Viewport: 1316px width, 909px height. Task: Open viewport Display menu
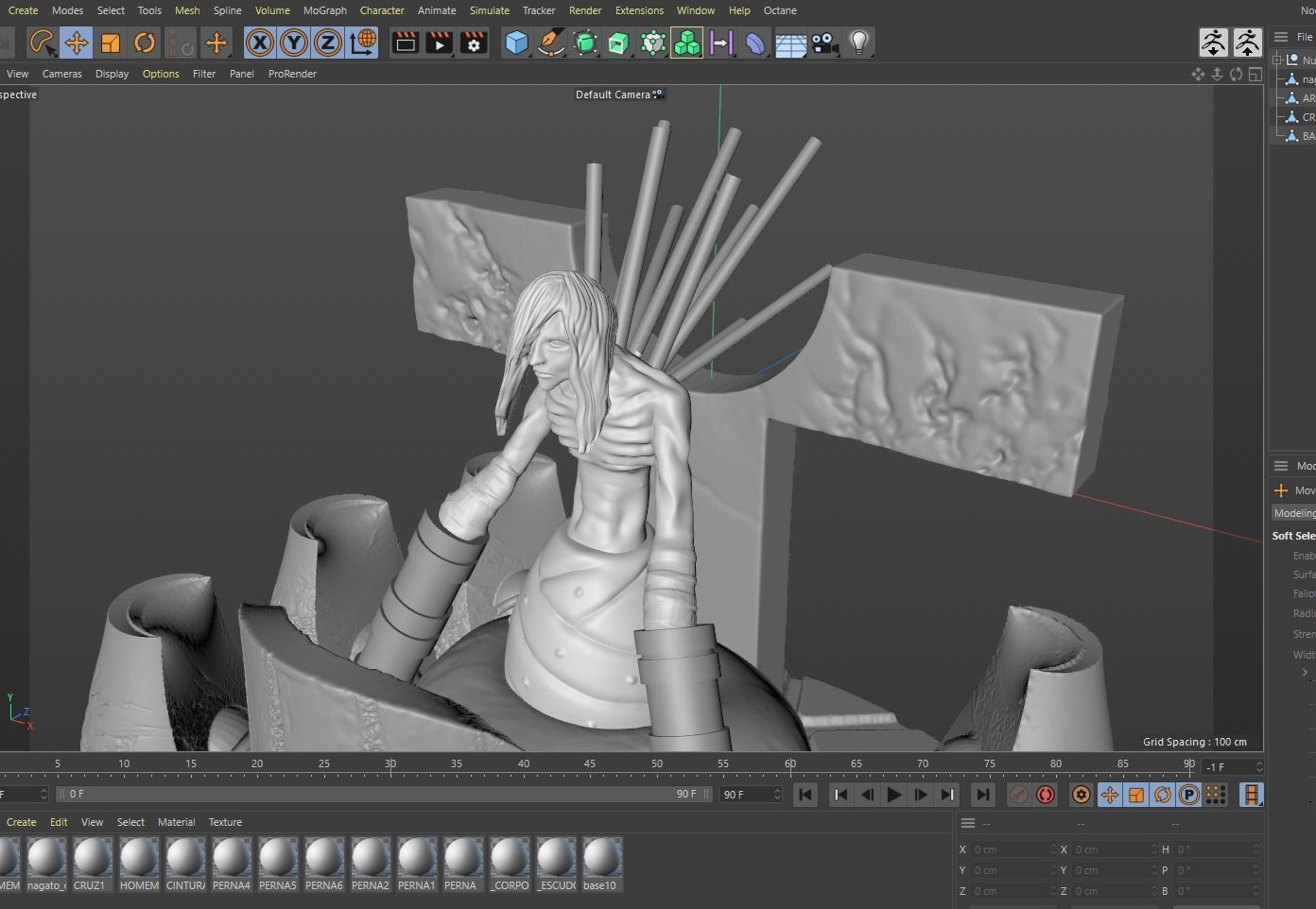pos(112,74)
